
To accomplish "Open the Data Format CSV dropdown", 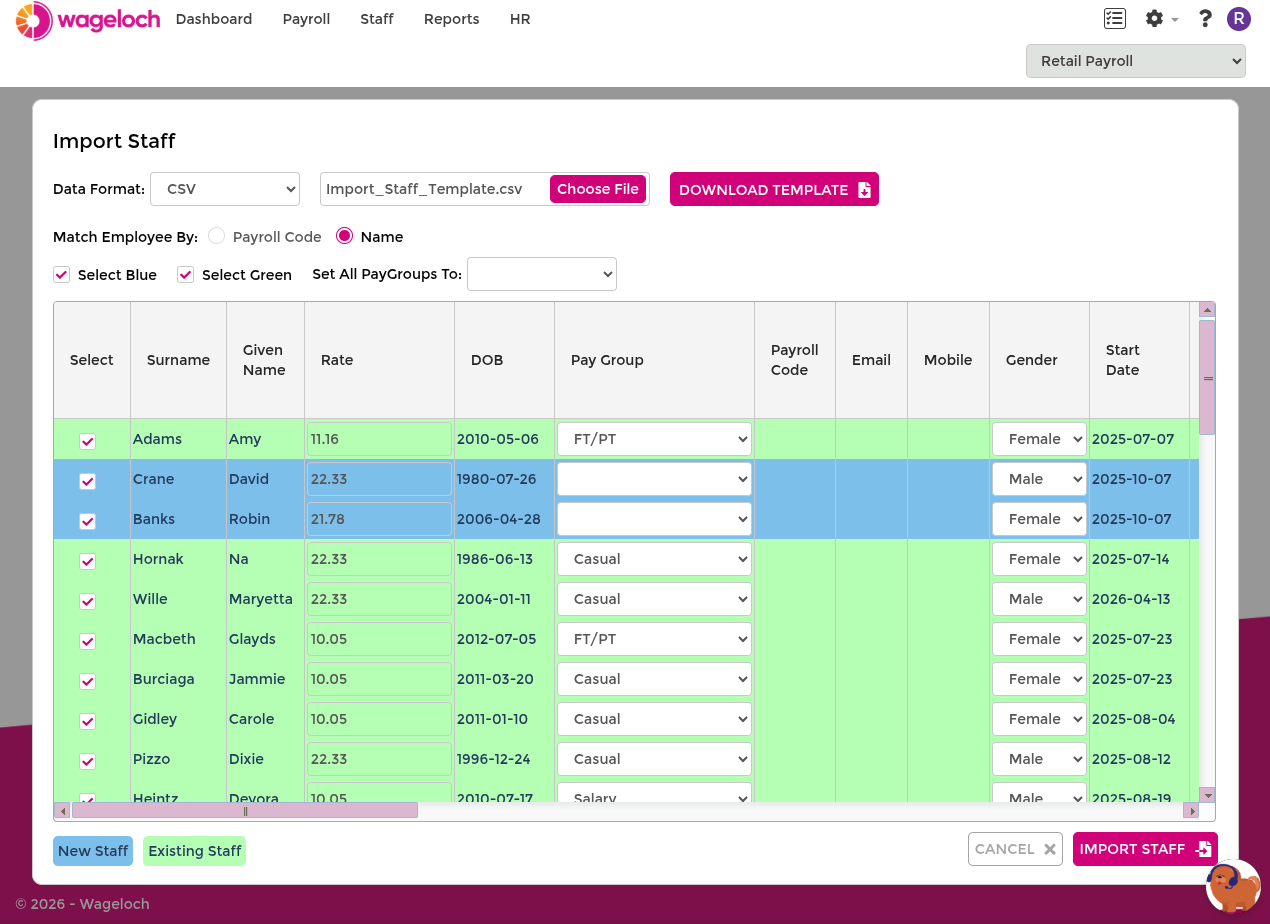I will tap(225, 189).
